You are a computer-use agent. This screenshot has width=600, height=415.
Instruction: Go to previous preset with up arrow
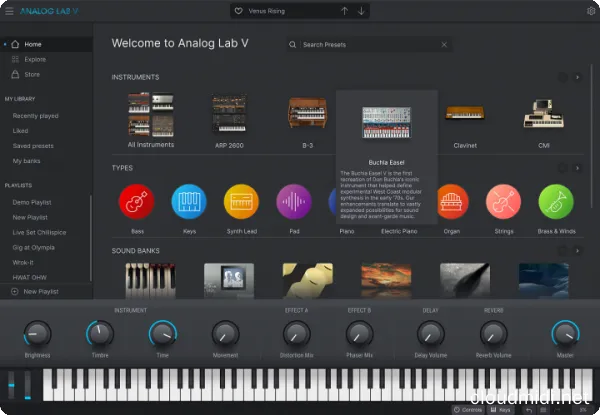[x=344, y=11]
